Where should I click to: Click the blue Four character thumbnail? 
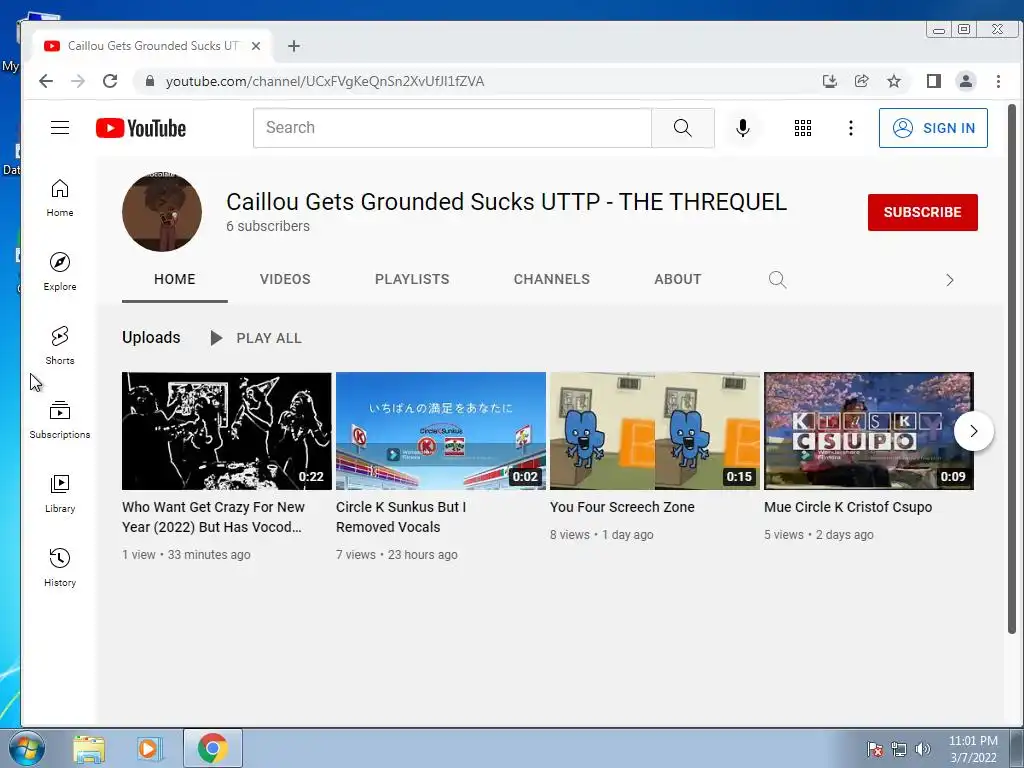[655, 431]
